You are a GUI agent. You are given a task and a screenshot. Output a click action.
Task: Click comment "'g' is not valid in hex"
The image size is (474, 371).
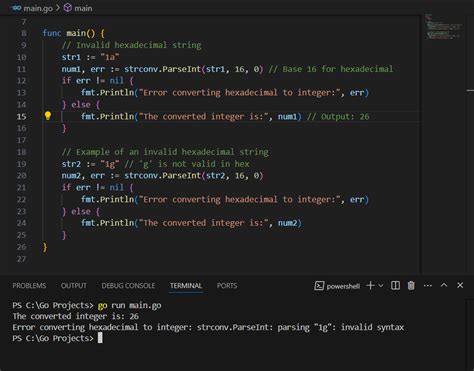tap(194, 164)
